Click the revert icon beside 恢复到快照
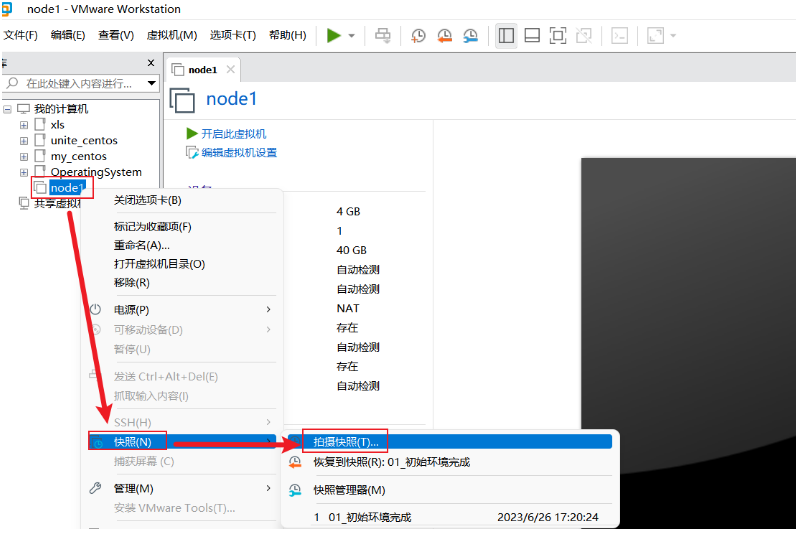The width and height of the screenshot is (803, 533). [x=295, y=462]
